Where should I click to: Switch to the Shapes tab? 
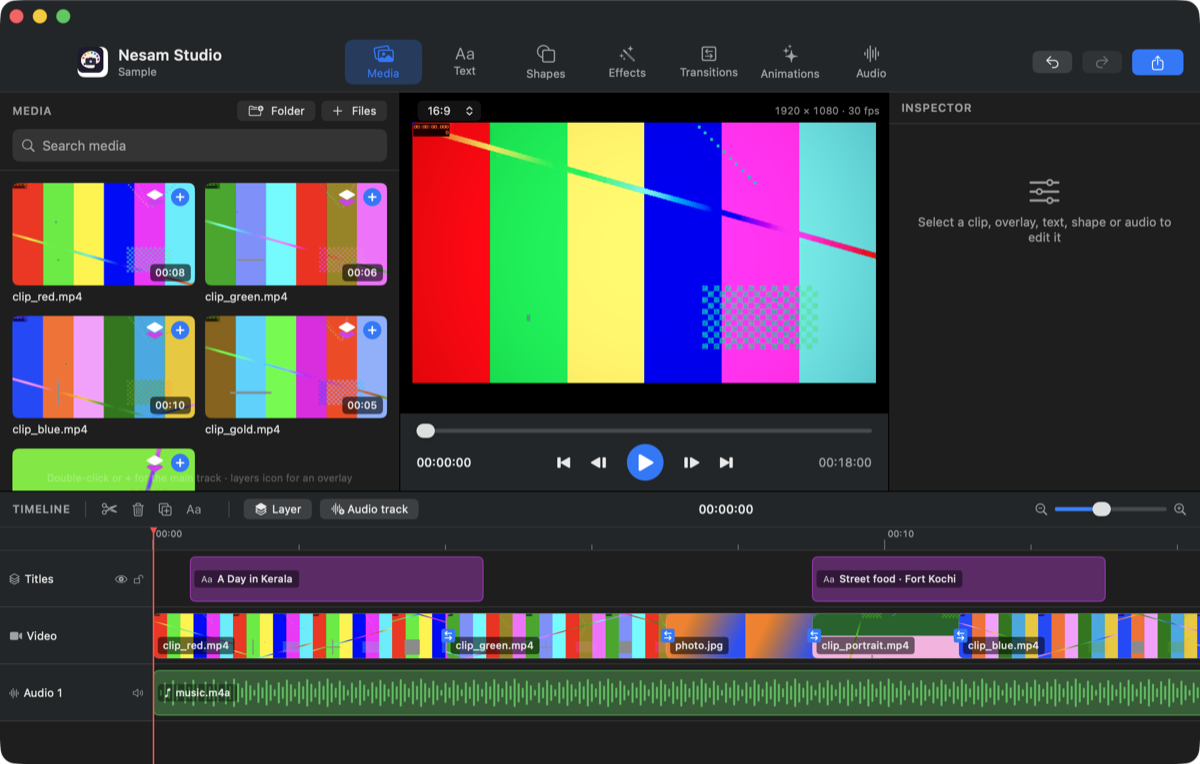[x=545, y=61]
